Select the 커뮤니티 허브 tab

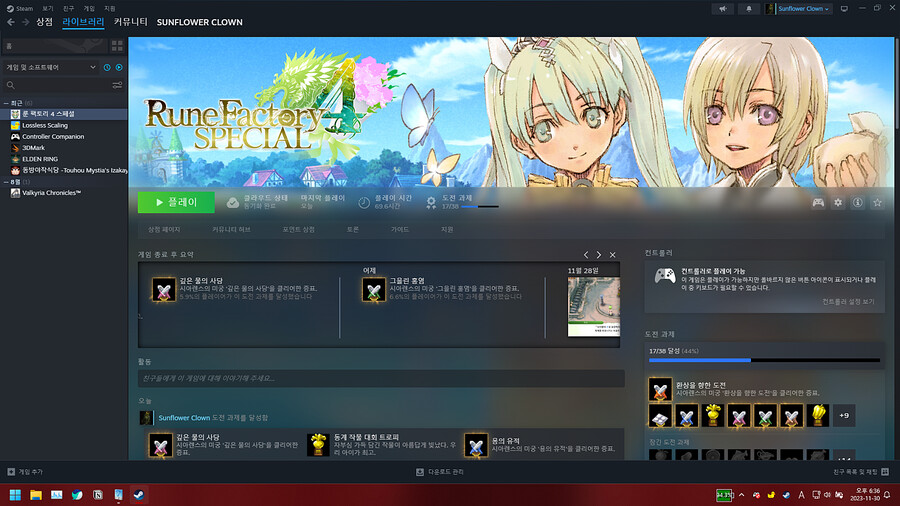point(231,230)
